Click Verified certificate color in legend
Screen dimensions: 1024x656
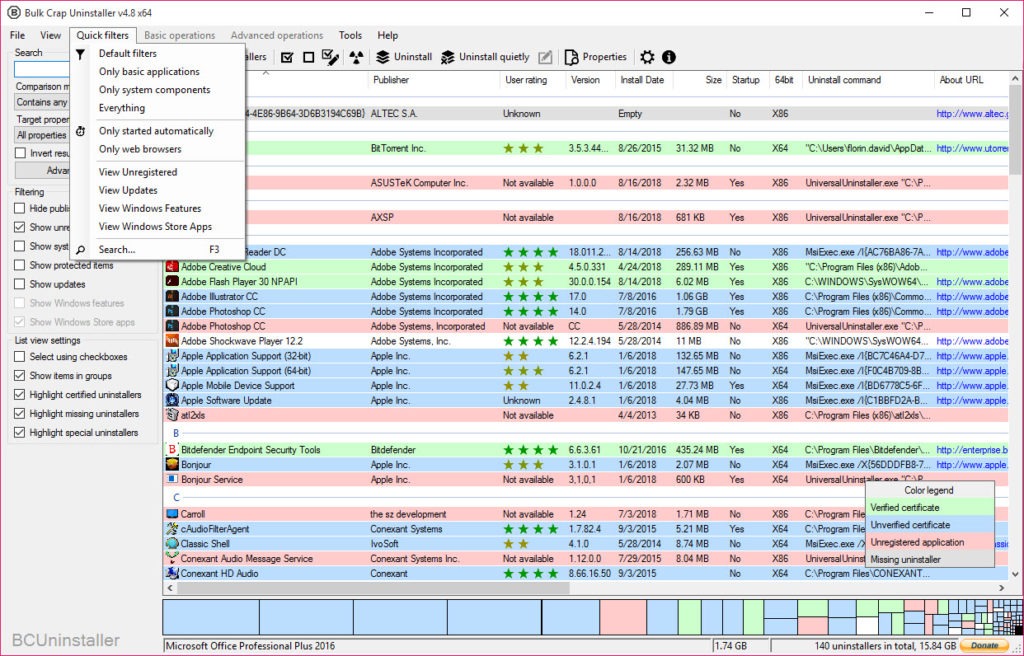pos(929,508)
